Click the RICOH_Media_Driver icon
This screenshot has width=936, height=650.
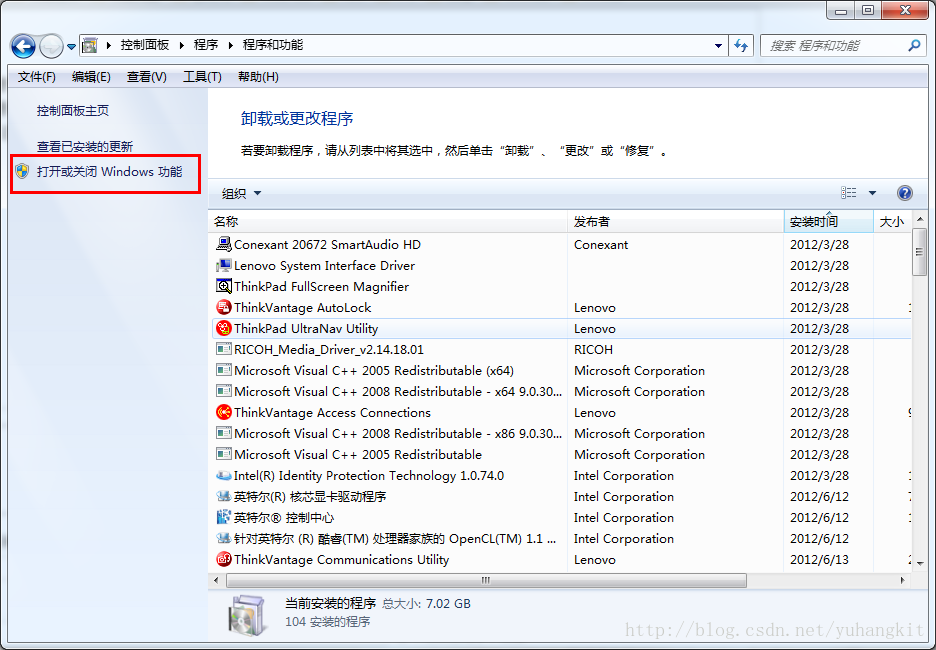(223, 349)
